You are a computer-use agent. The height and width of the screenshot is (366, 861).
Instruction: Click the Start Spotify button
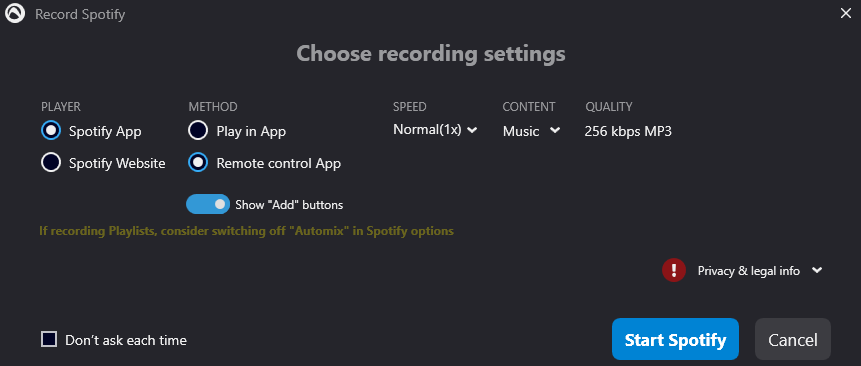coord(675,339)
